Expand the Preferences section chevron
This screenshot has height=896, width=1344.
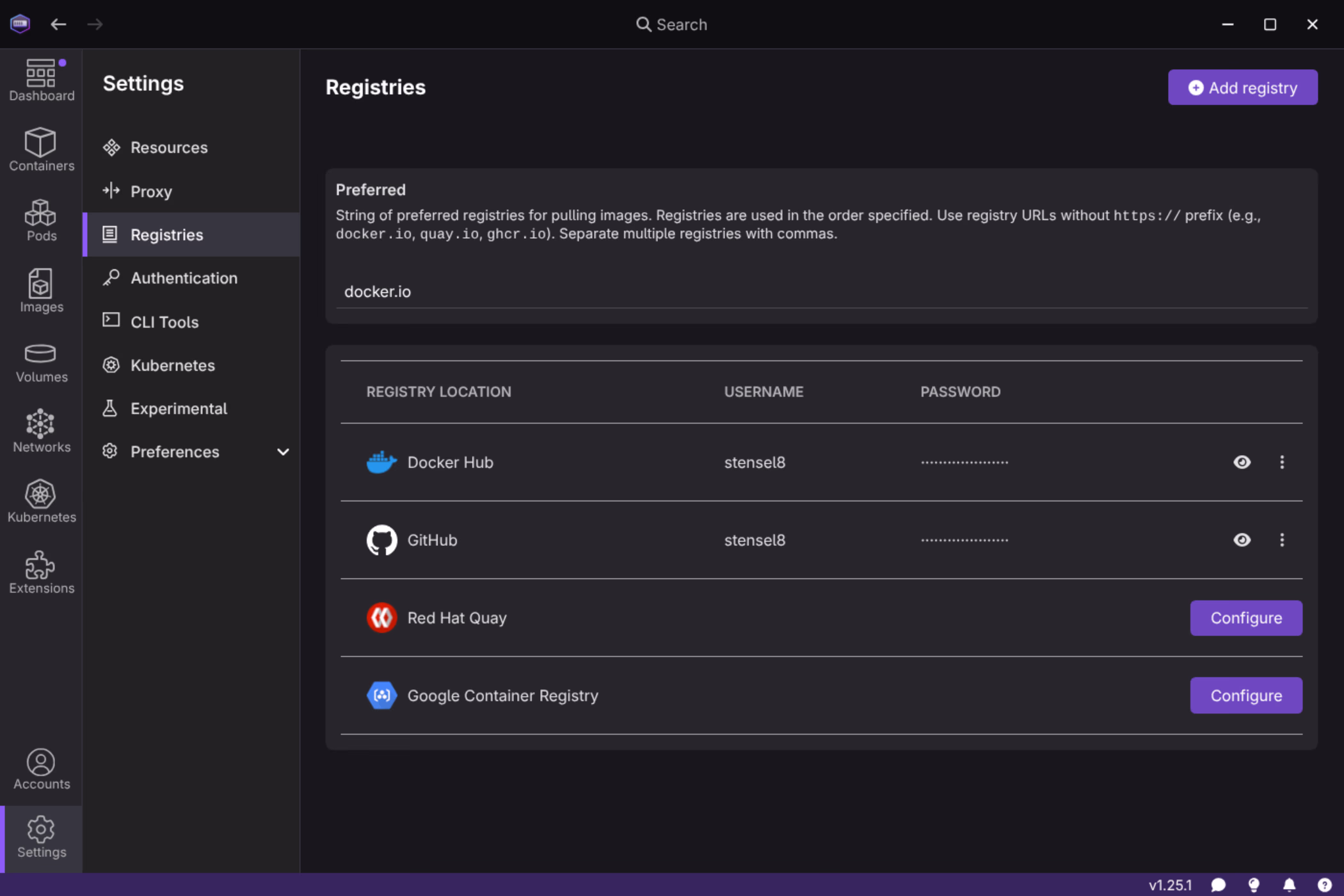pyautogui.click(x=283, y=452)
